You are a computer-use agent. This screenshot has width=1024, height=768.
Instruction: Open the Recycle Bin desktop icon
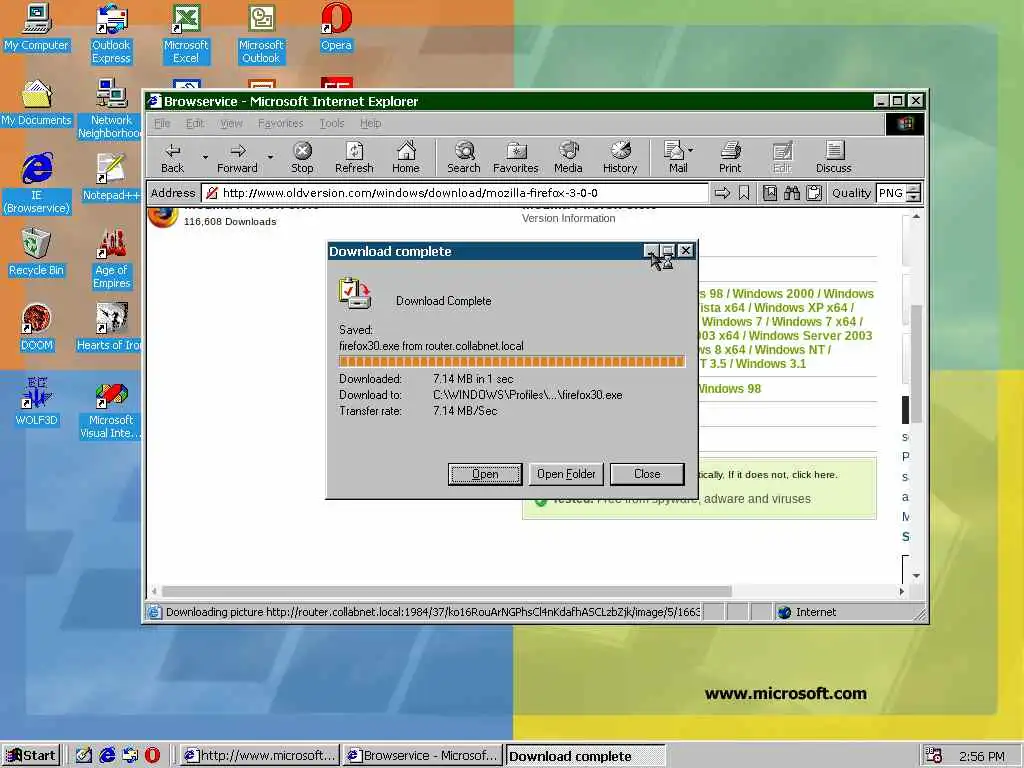click(37, 253)
